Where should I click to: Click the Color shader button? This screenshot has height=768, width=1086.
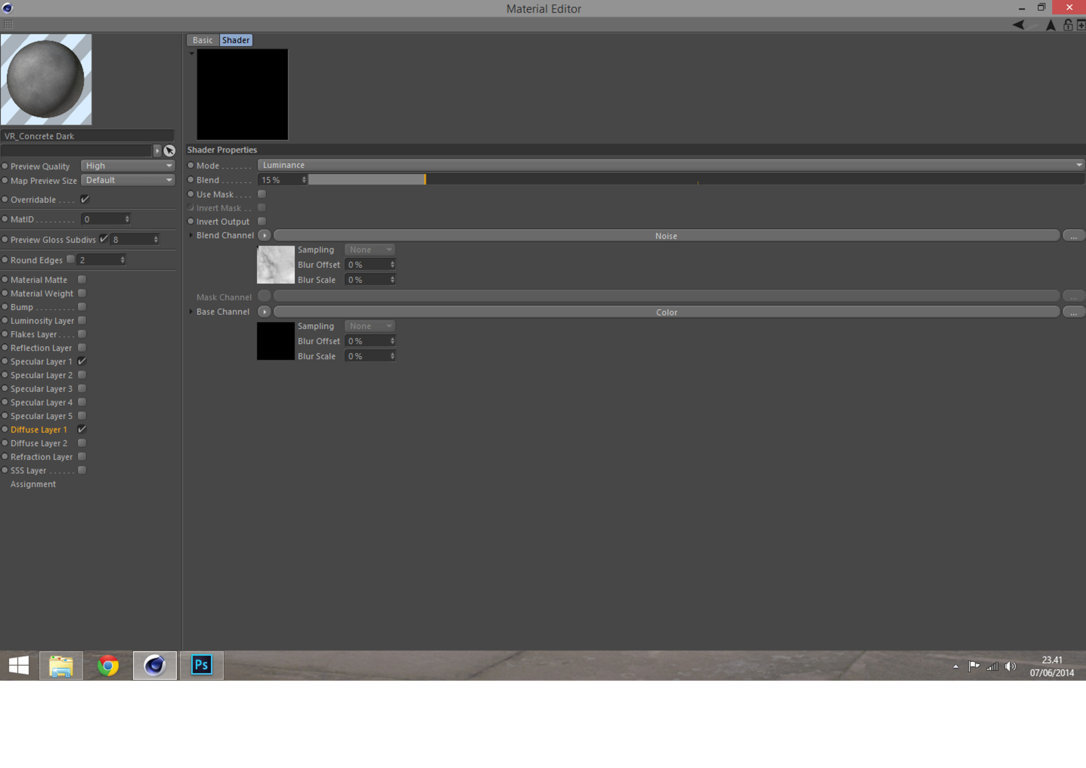click(666, 312)
